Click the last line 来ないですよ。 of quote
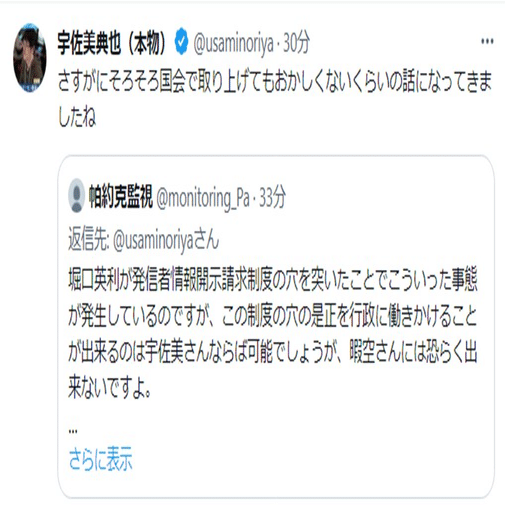 coord(110,388)
